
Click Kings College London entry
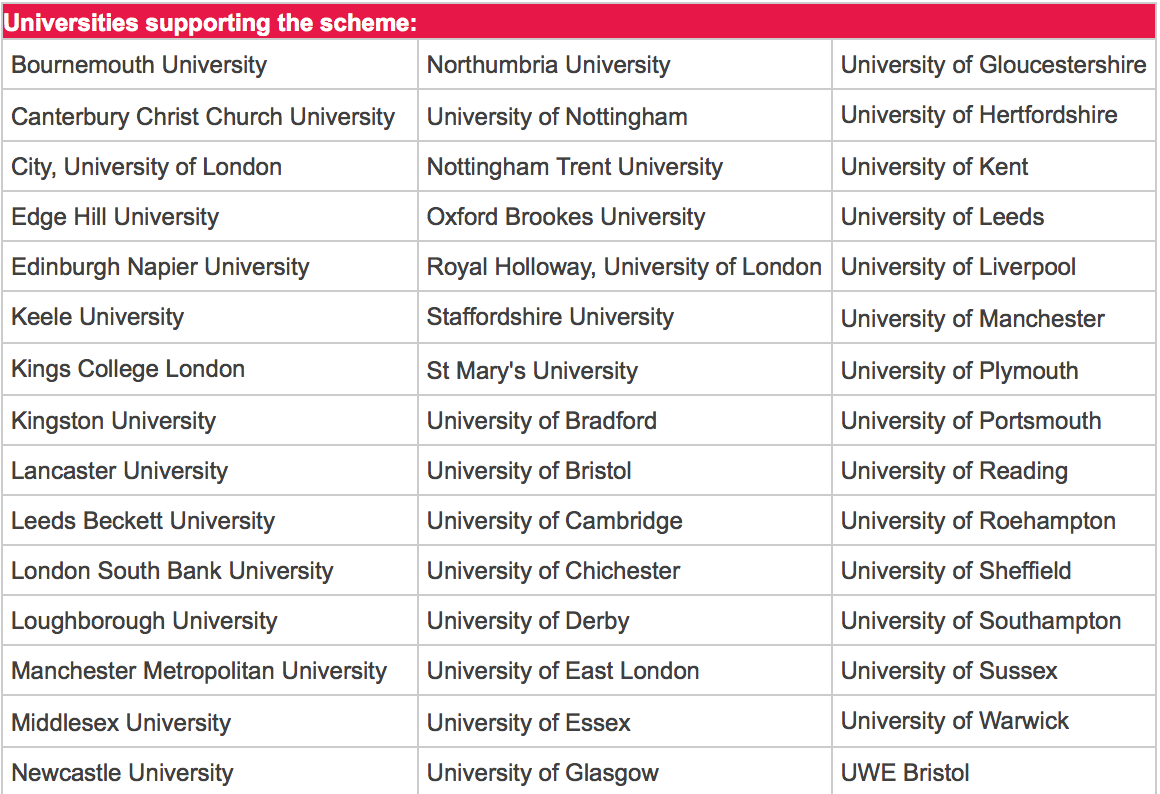[x=128, y=369]
